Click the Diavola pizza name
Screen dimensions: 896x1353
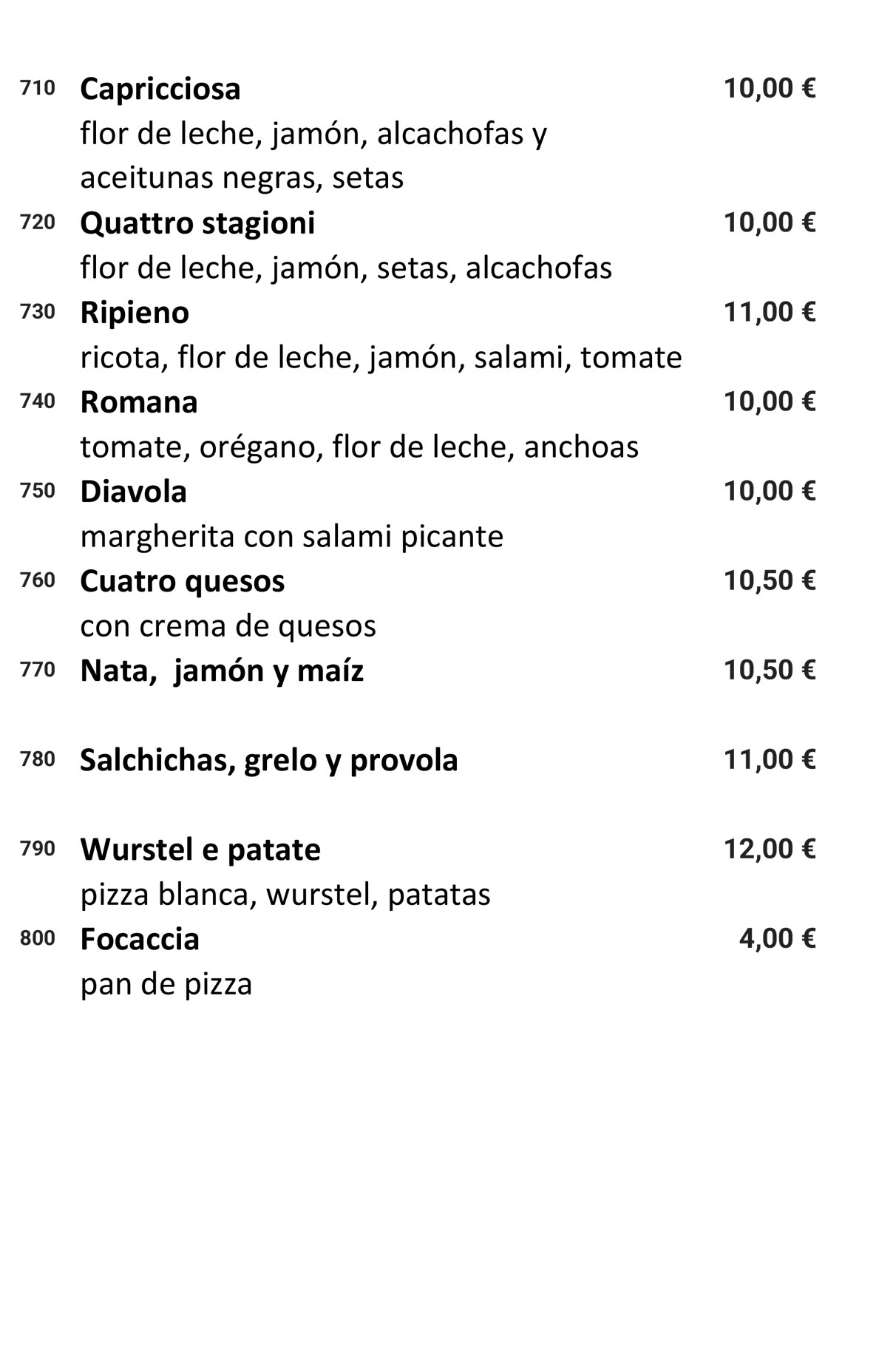point(133,492)
